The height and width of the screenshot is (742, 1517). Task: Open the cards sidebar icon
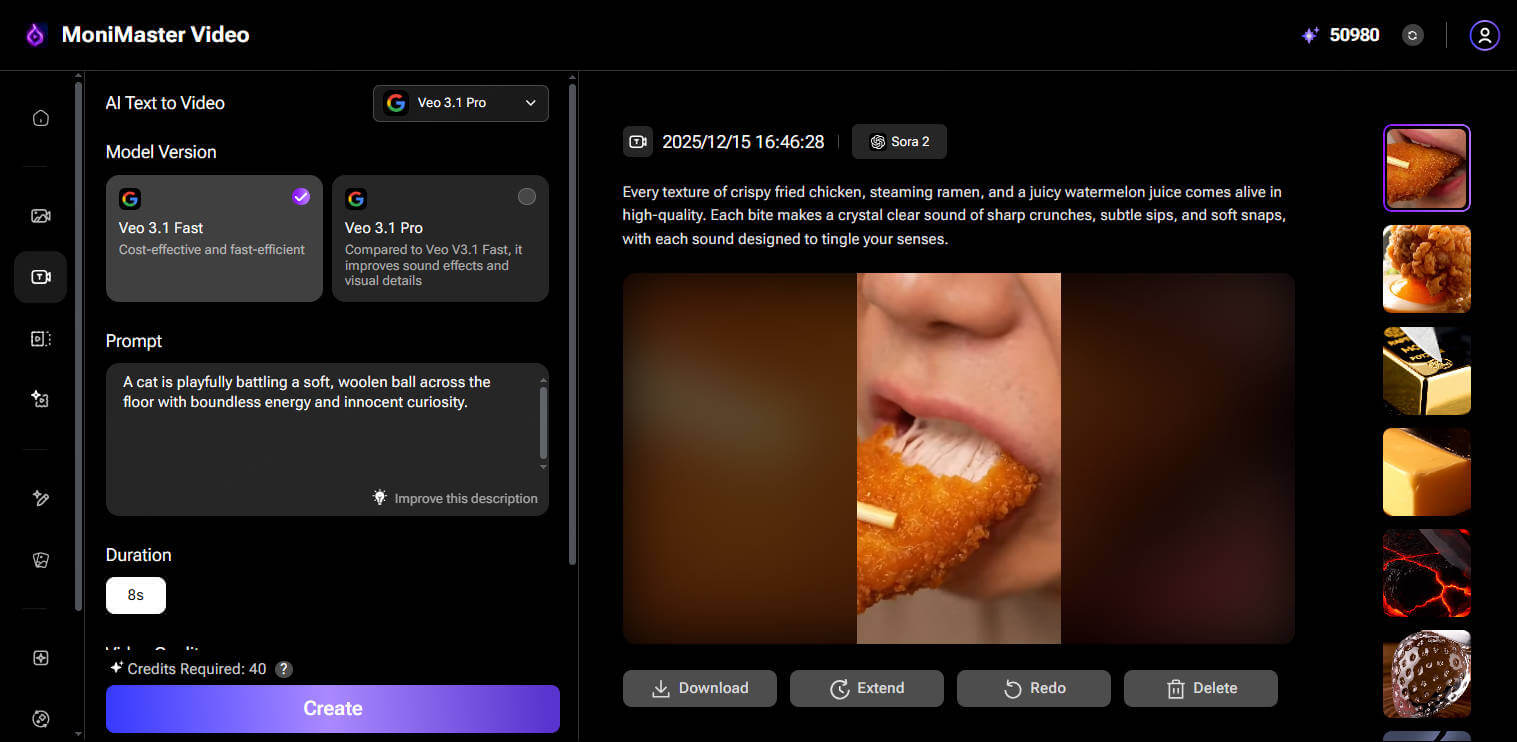point(40,559)
